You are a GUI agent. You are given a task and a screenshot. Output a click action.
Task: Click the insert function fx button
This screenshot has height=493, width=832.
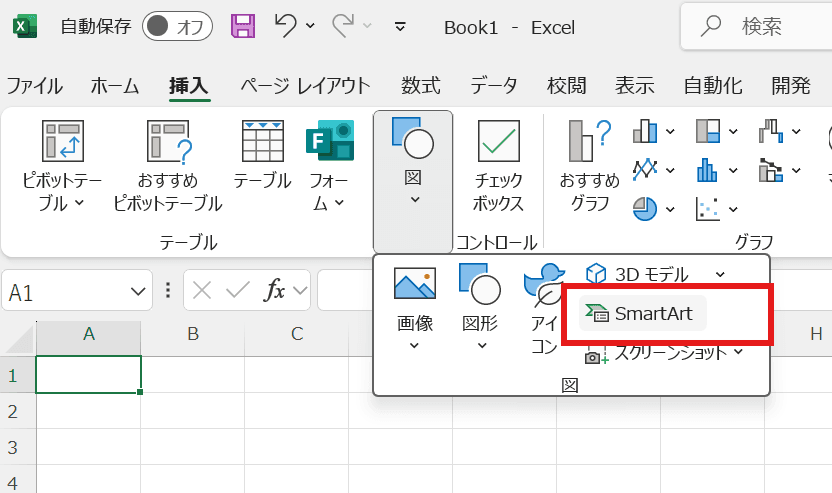click(x=274, y=292)
